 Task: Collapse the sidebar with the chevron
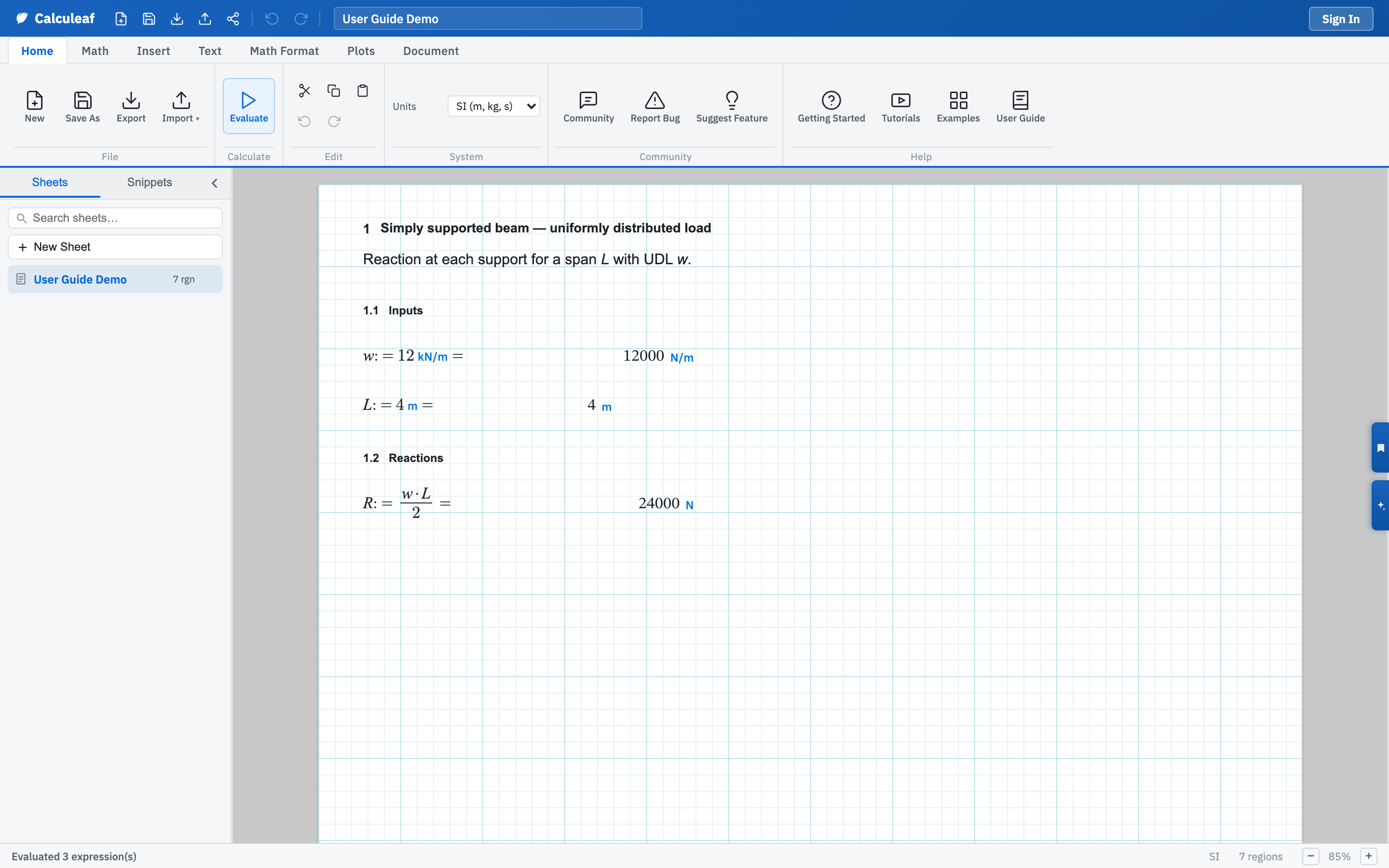click(x=215, y=183)
